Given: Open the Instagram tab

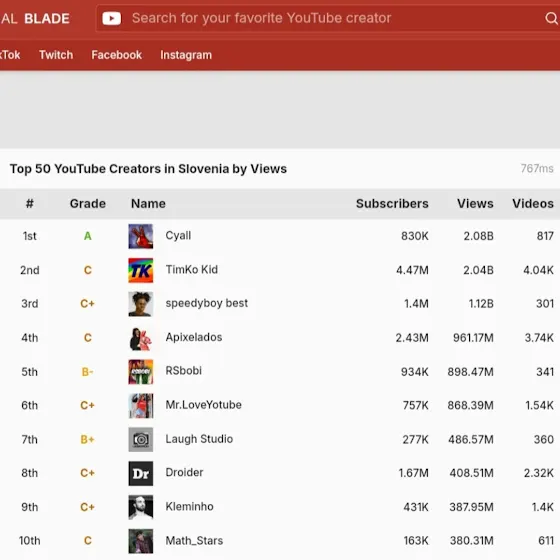Looking at the screenshot, I should [186, 55].
